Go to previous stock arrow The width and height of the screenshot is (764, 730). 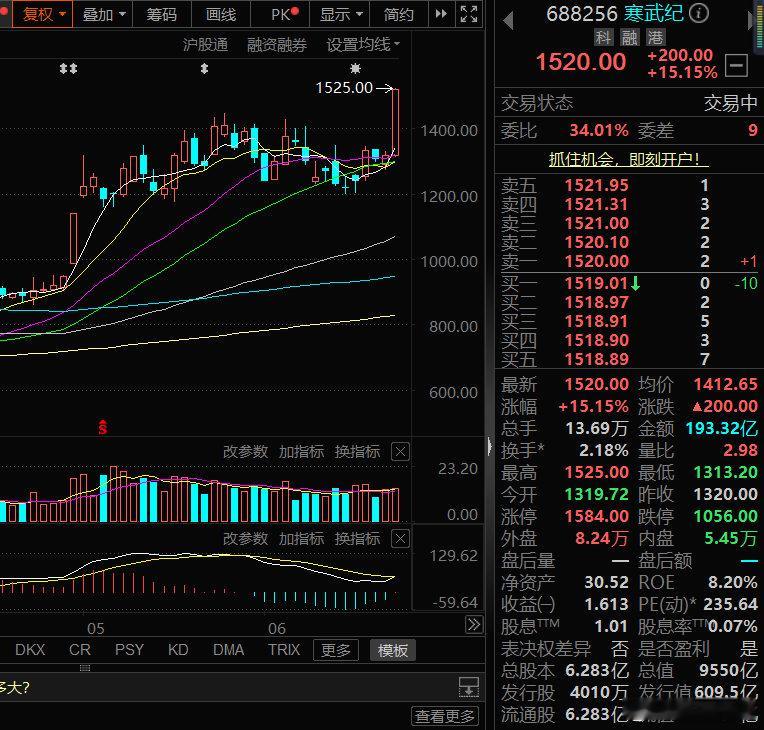[x=508, y=19]
